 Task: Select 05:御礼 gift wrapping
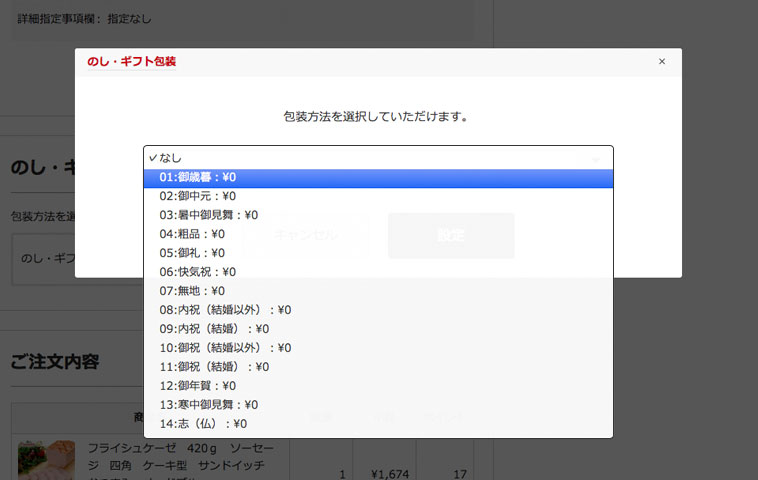pos(192,253)
